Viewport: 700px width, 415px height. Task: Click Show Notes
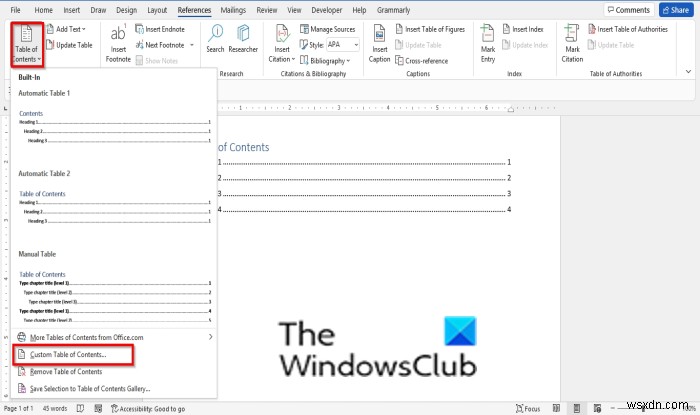tap(157, 61)
